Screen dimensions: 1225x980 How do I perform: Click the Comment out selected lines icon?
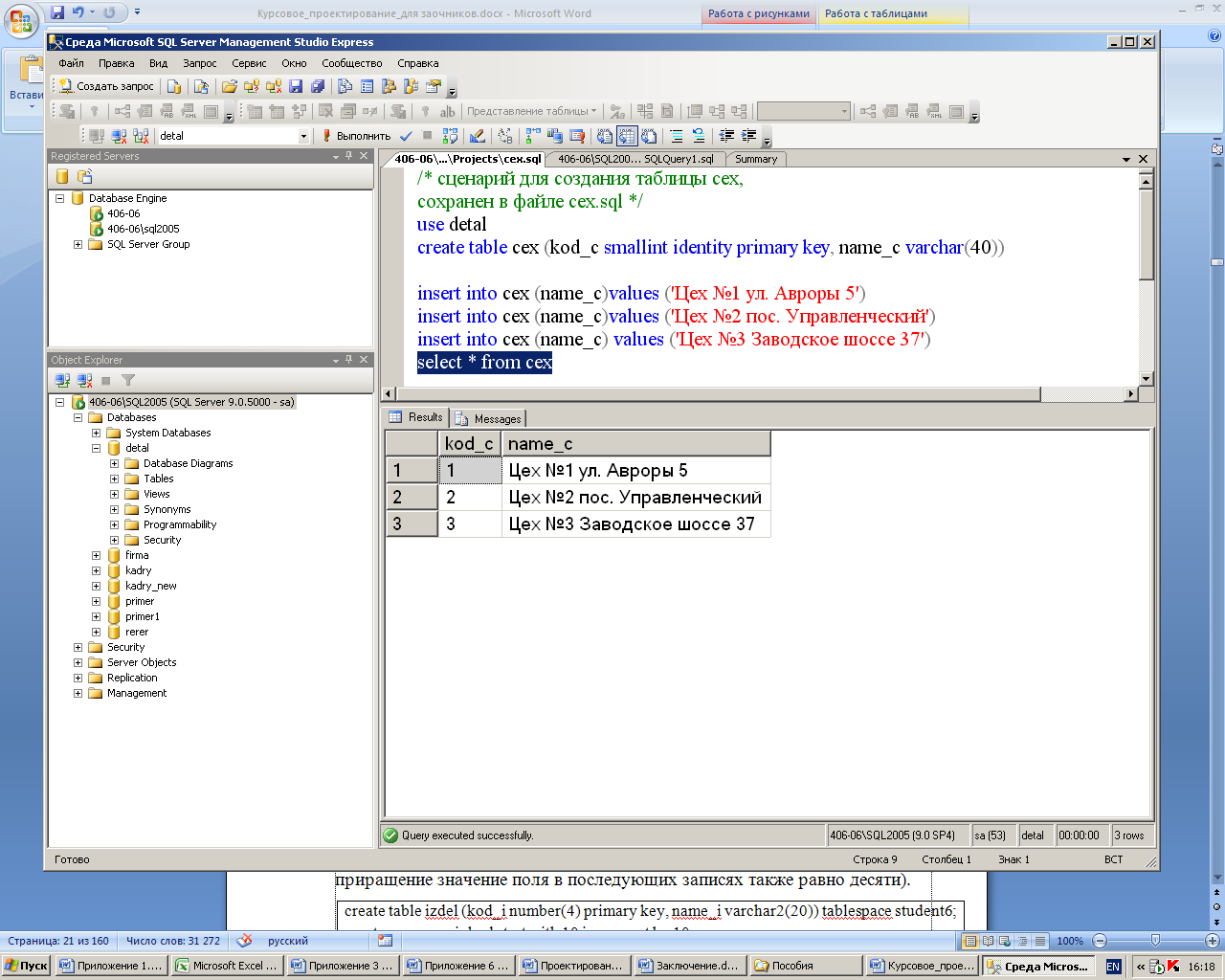(677, 136)
